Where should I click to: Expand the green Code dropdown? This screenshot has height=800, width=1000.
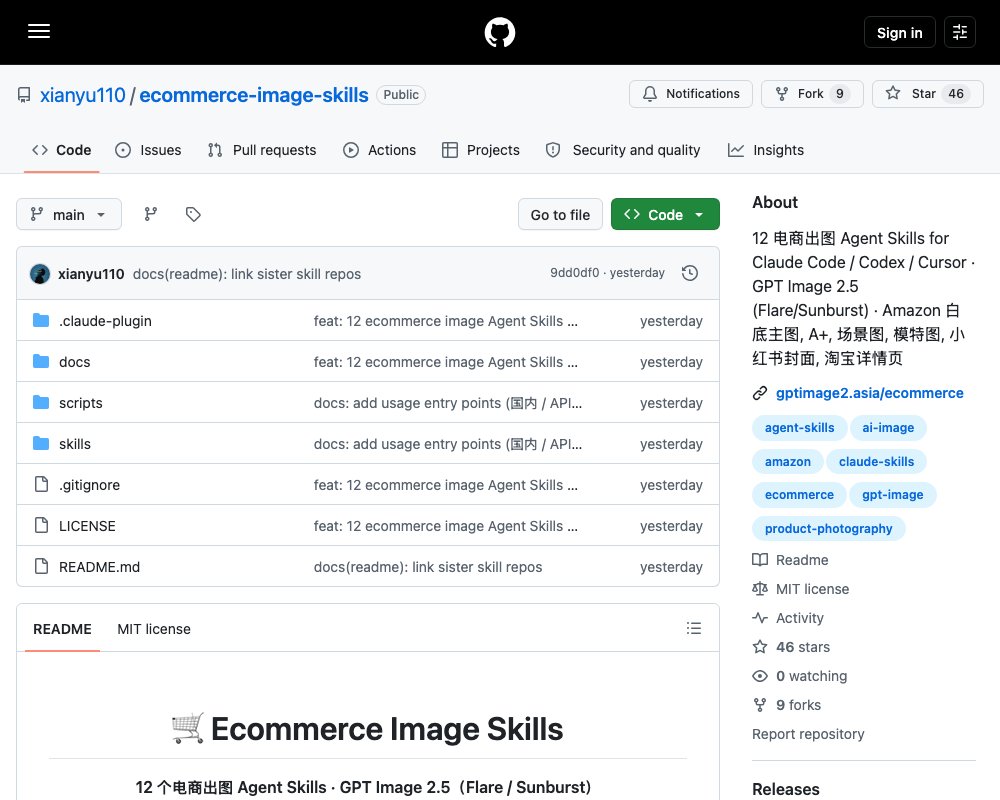coord(665,214)
